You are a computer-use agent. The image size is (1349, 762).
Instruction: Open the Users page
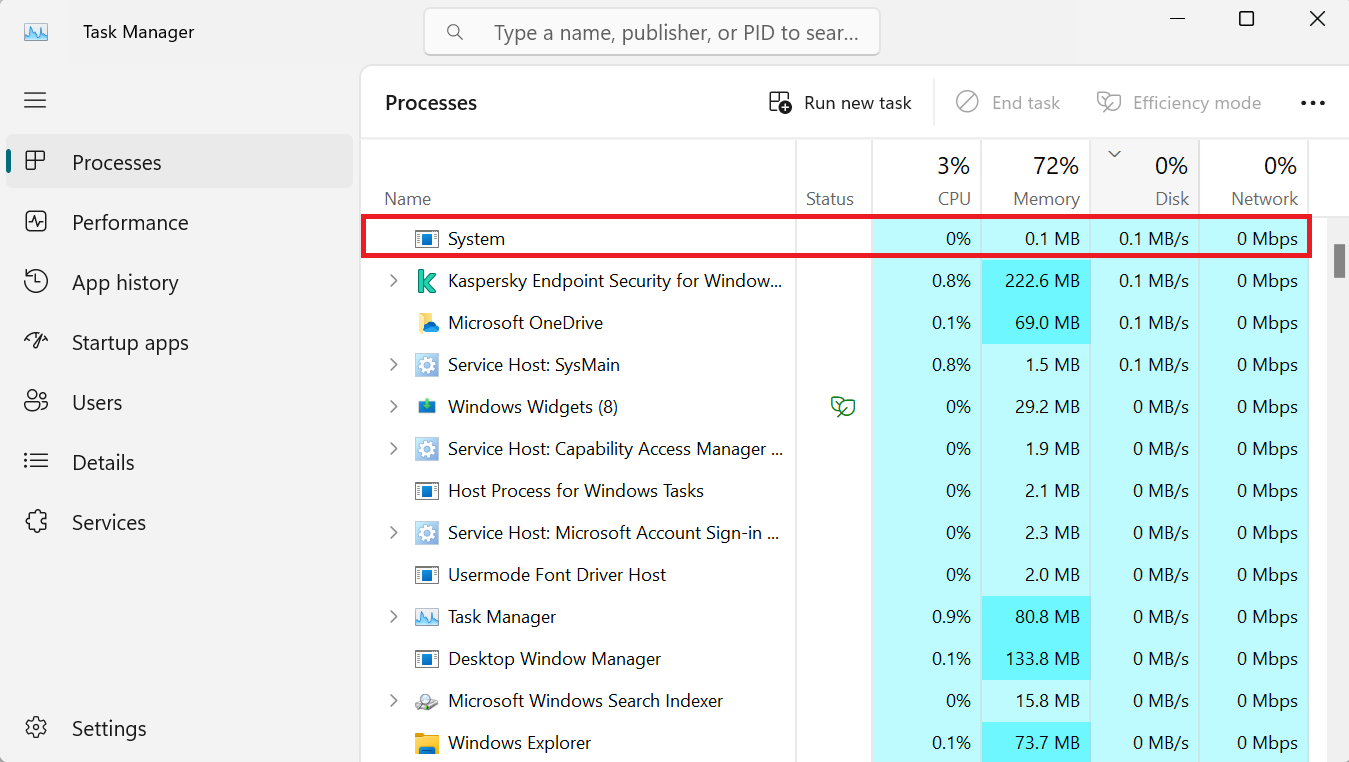pyautogui.click(x=180, y=402)
